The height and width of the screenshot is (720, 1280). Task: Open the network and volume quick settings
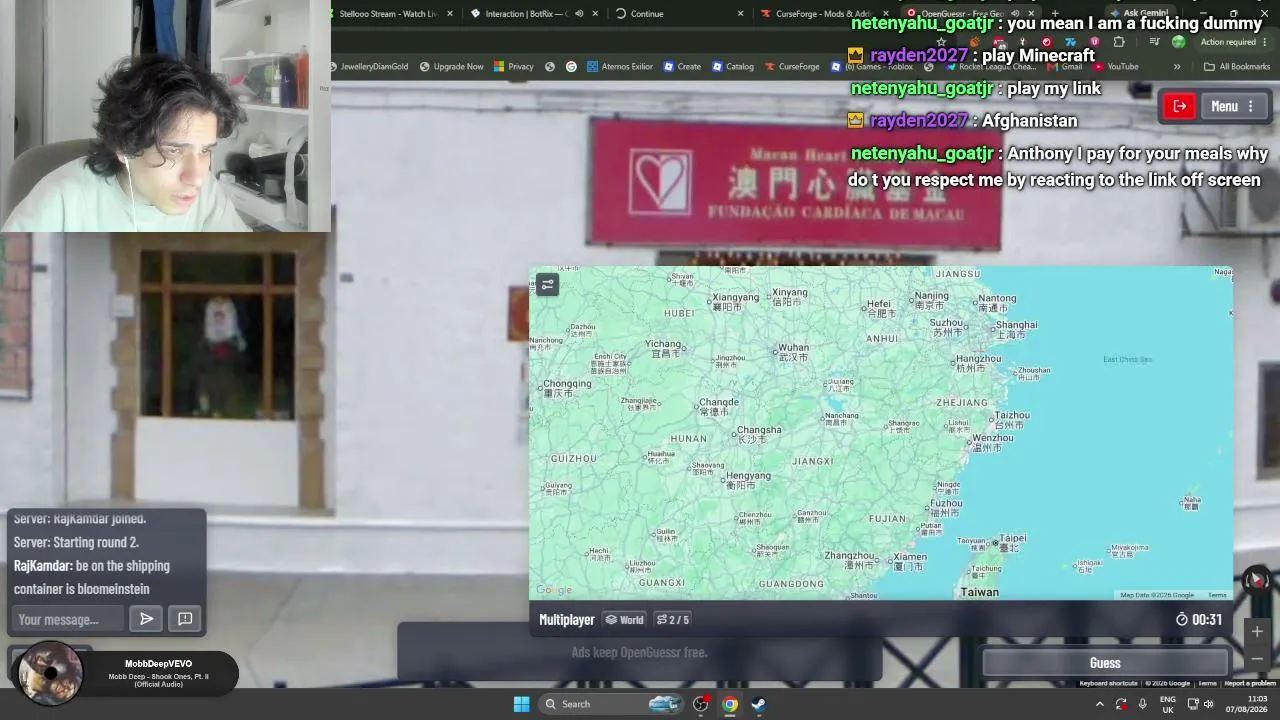pos(1203,704)
